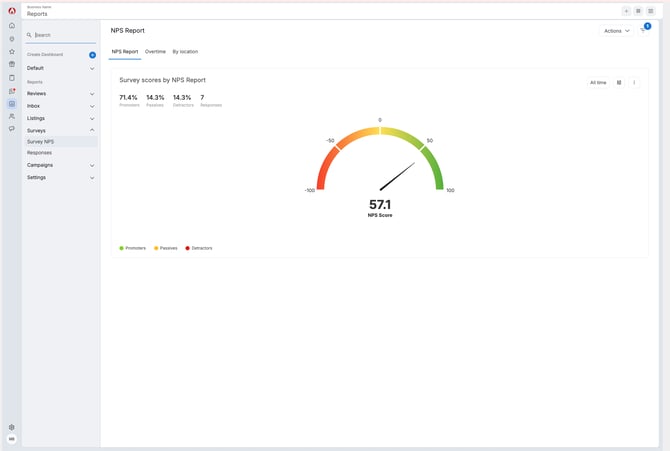Click the plus icon in top bar
The height and width of the screenshot is (451, 670).
click(626, 11)
